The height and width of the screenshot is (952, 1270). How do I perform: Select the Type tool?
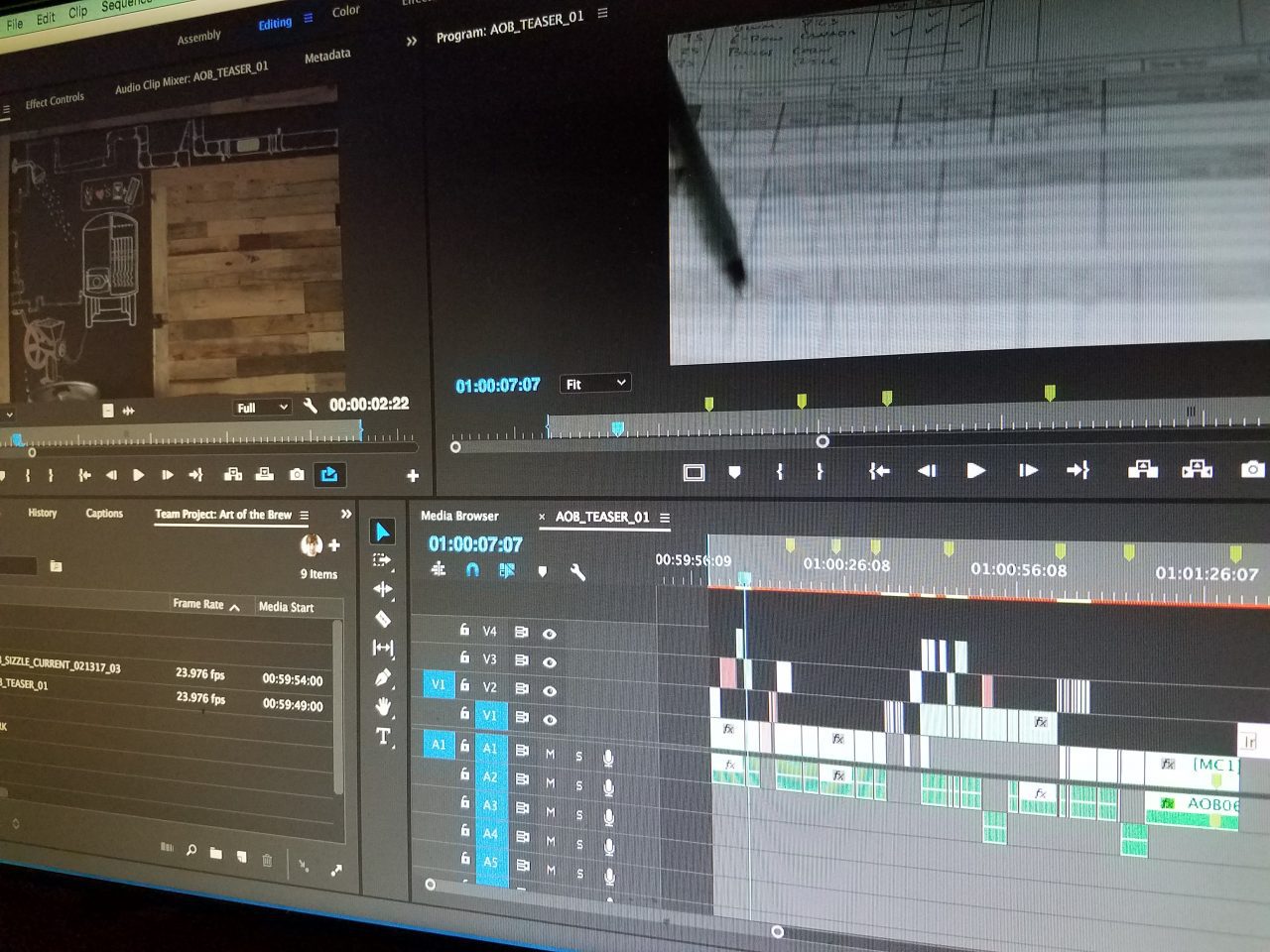[x=383, y=736]
